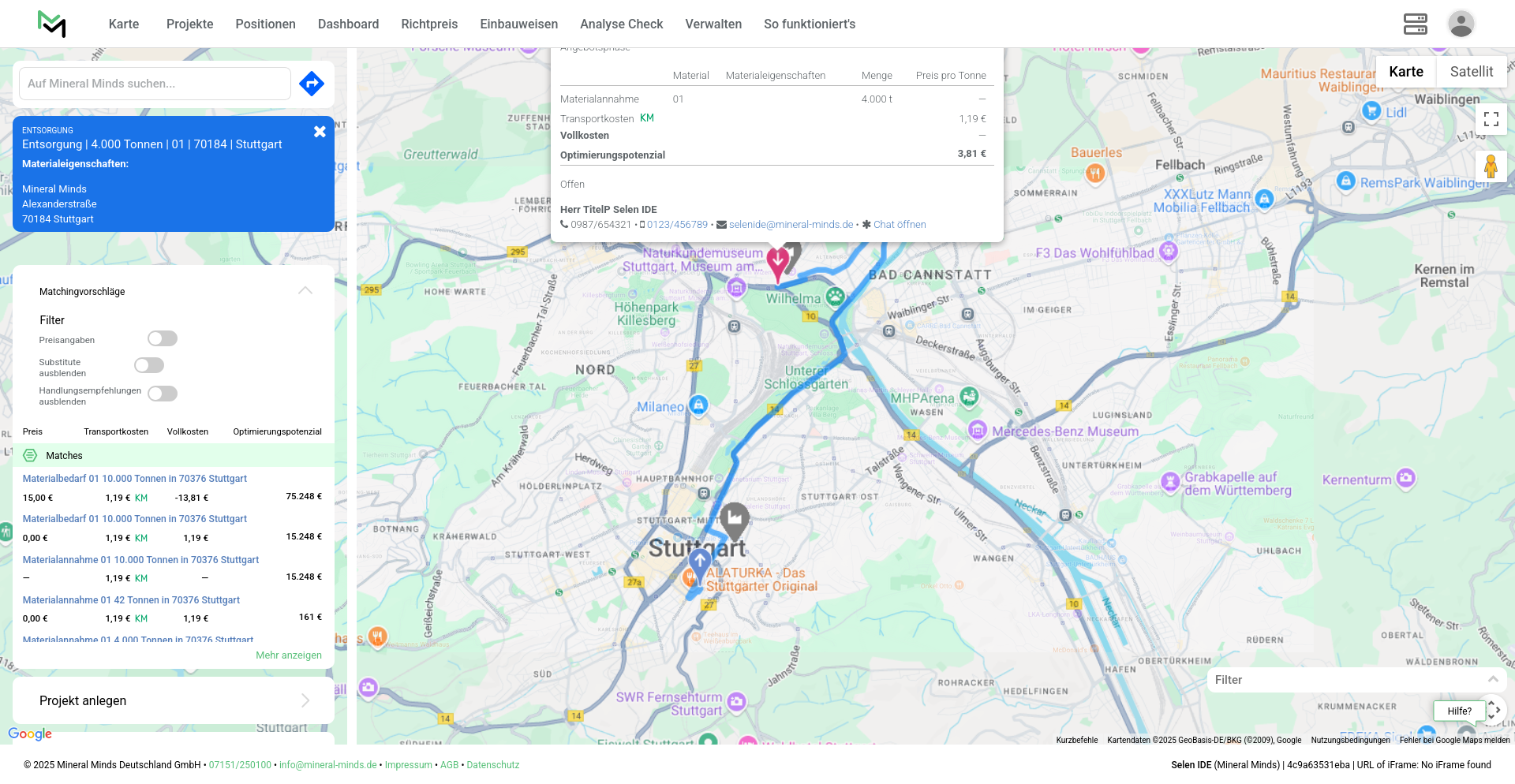
Task: Click the blue upward arrow map marker
Action: 699,563
